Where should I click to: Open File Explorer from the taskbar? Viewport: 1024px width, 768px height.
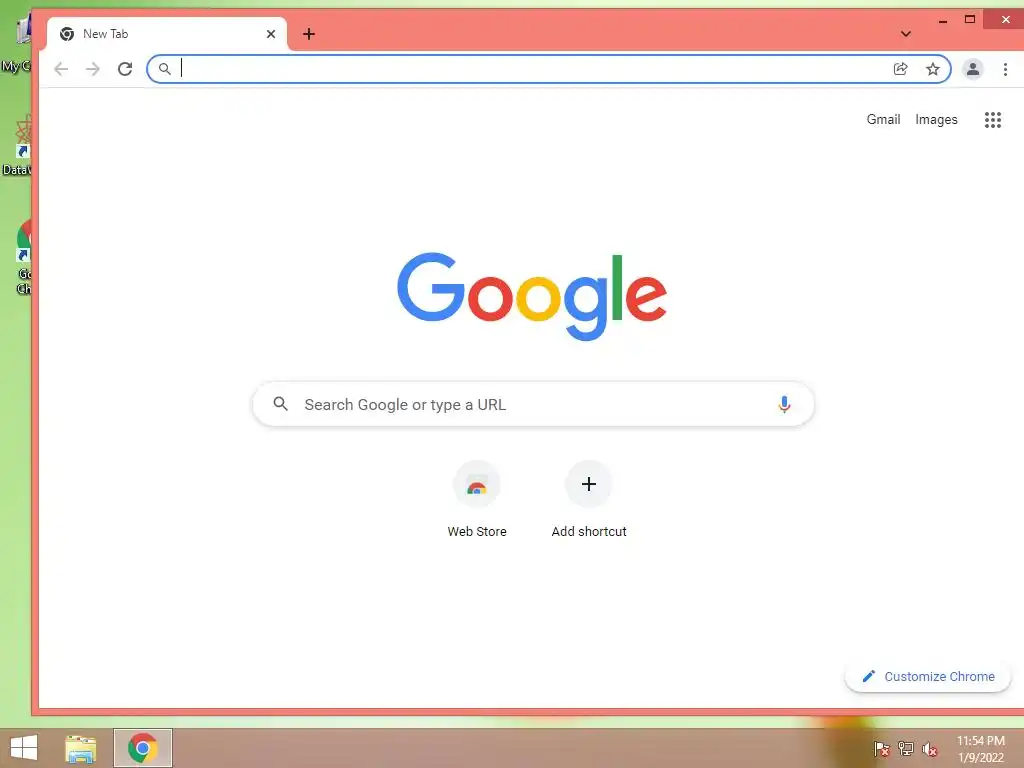click(81, 748)
